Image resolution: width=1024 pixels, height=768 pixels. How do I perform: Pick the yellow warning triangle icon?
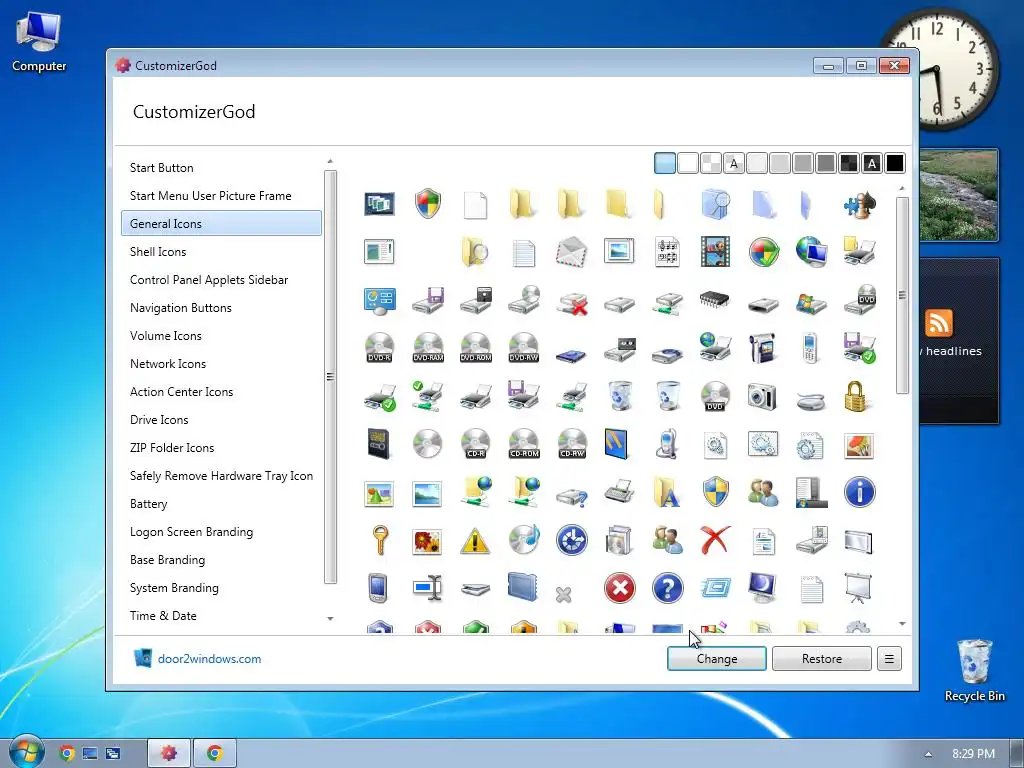point(475,541)
